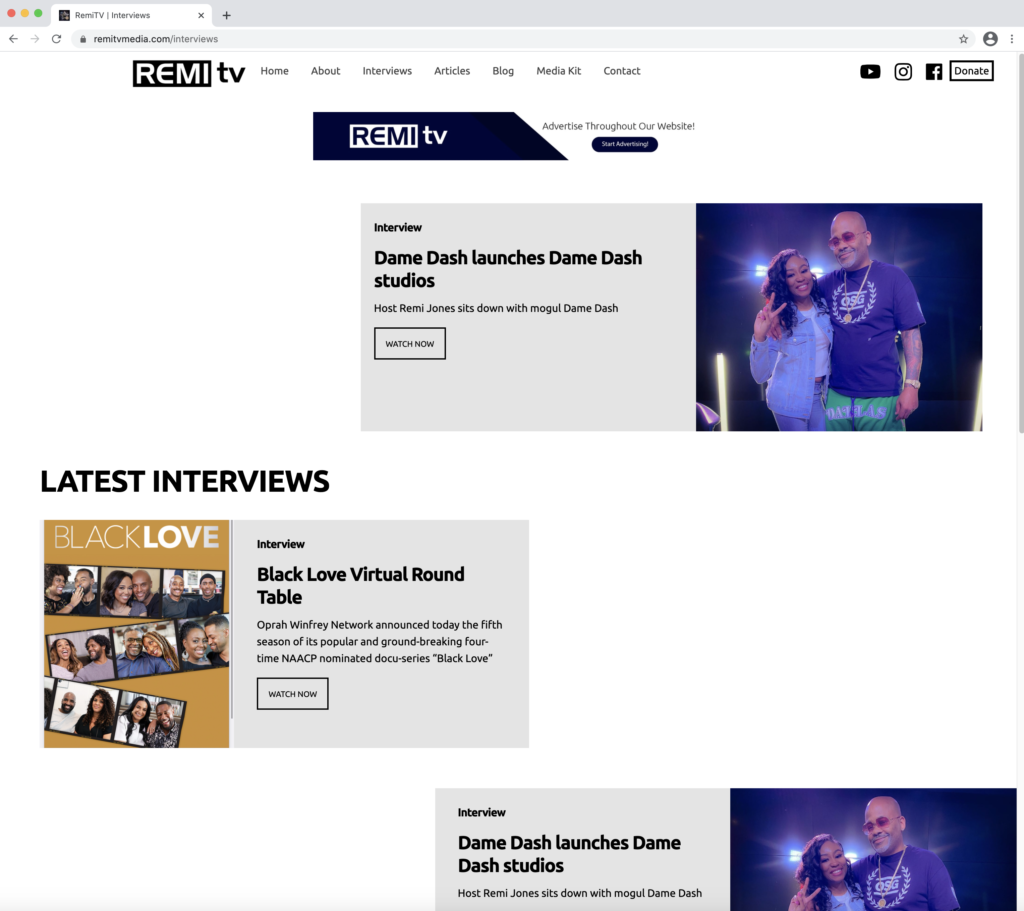
Task: Open the About nav item
Action: [x=325, y=71]
